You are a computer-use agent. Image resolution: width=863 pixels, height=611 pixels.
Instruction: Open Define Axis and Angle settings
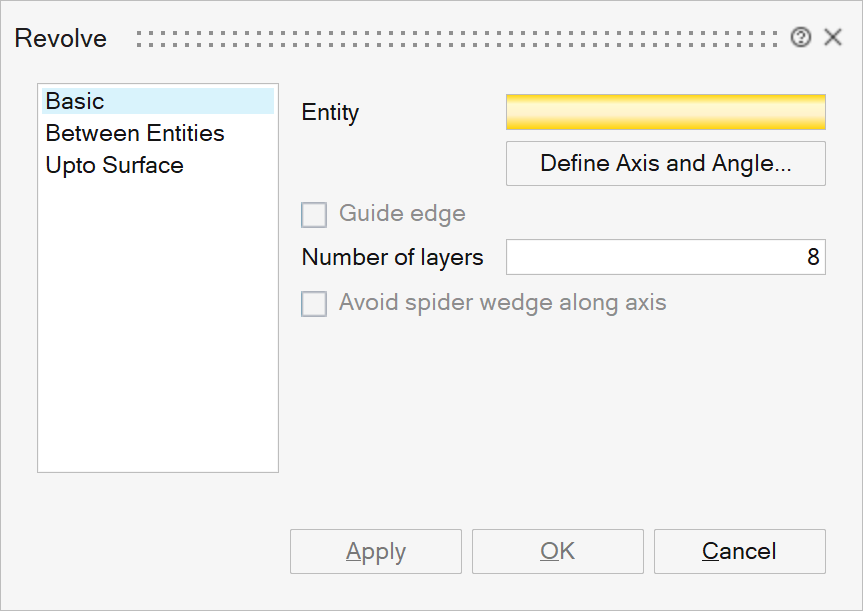pos(665,163)
